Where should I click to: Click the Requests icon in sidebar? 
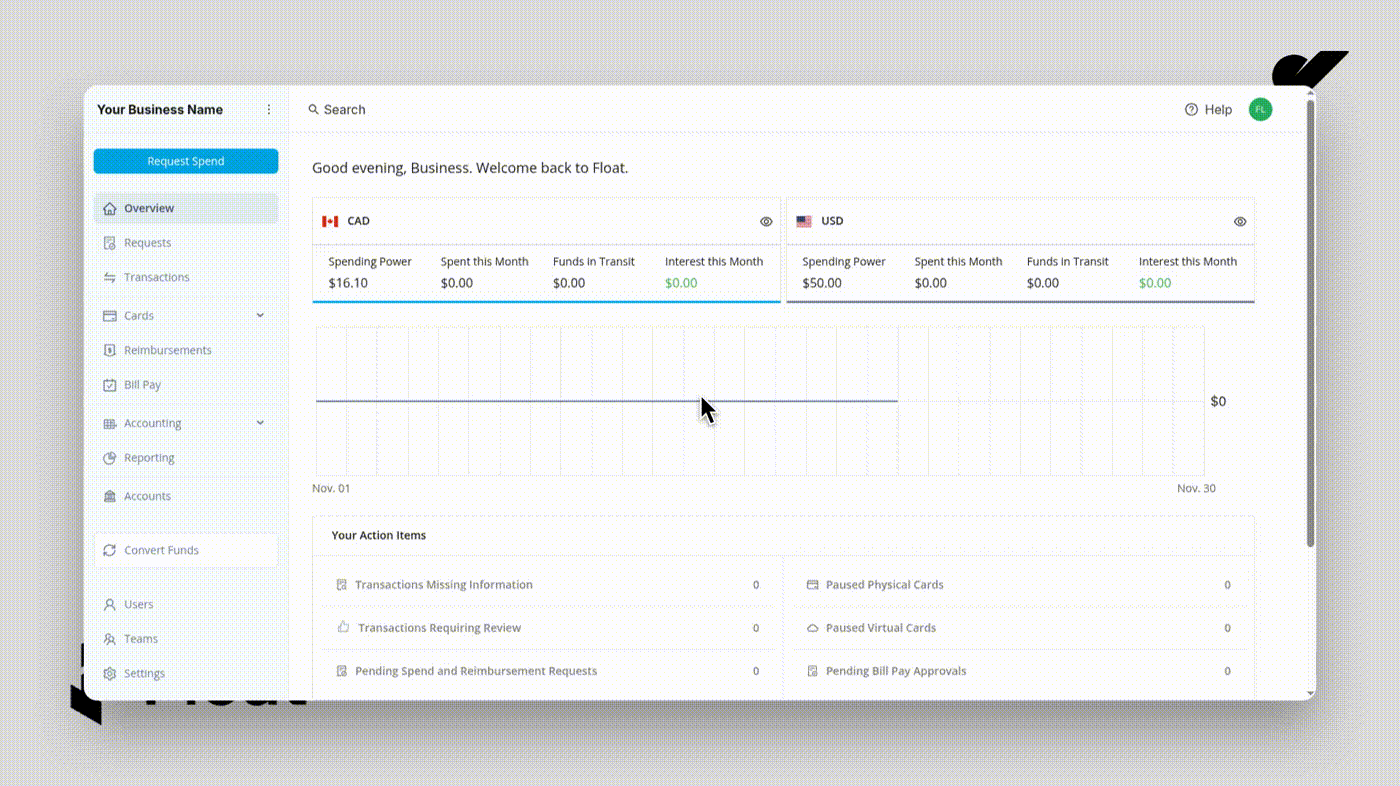point(110,243)
